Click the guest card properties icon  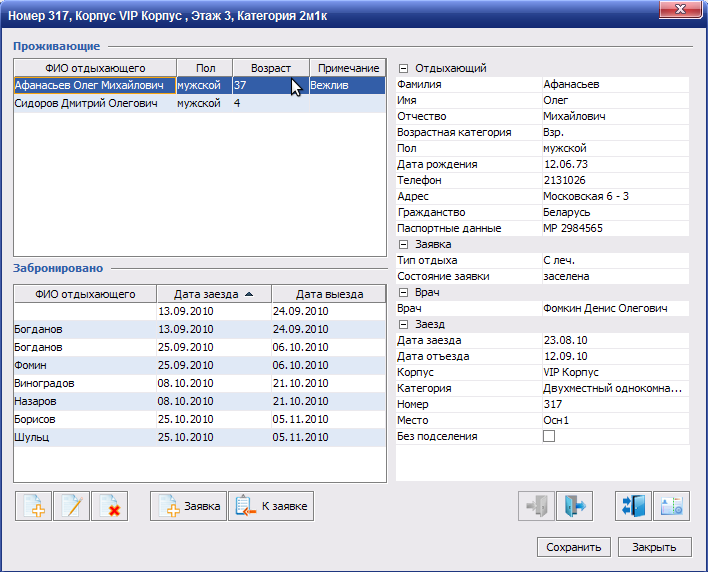671,506
